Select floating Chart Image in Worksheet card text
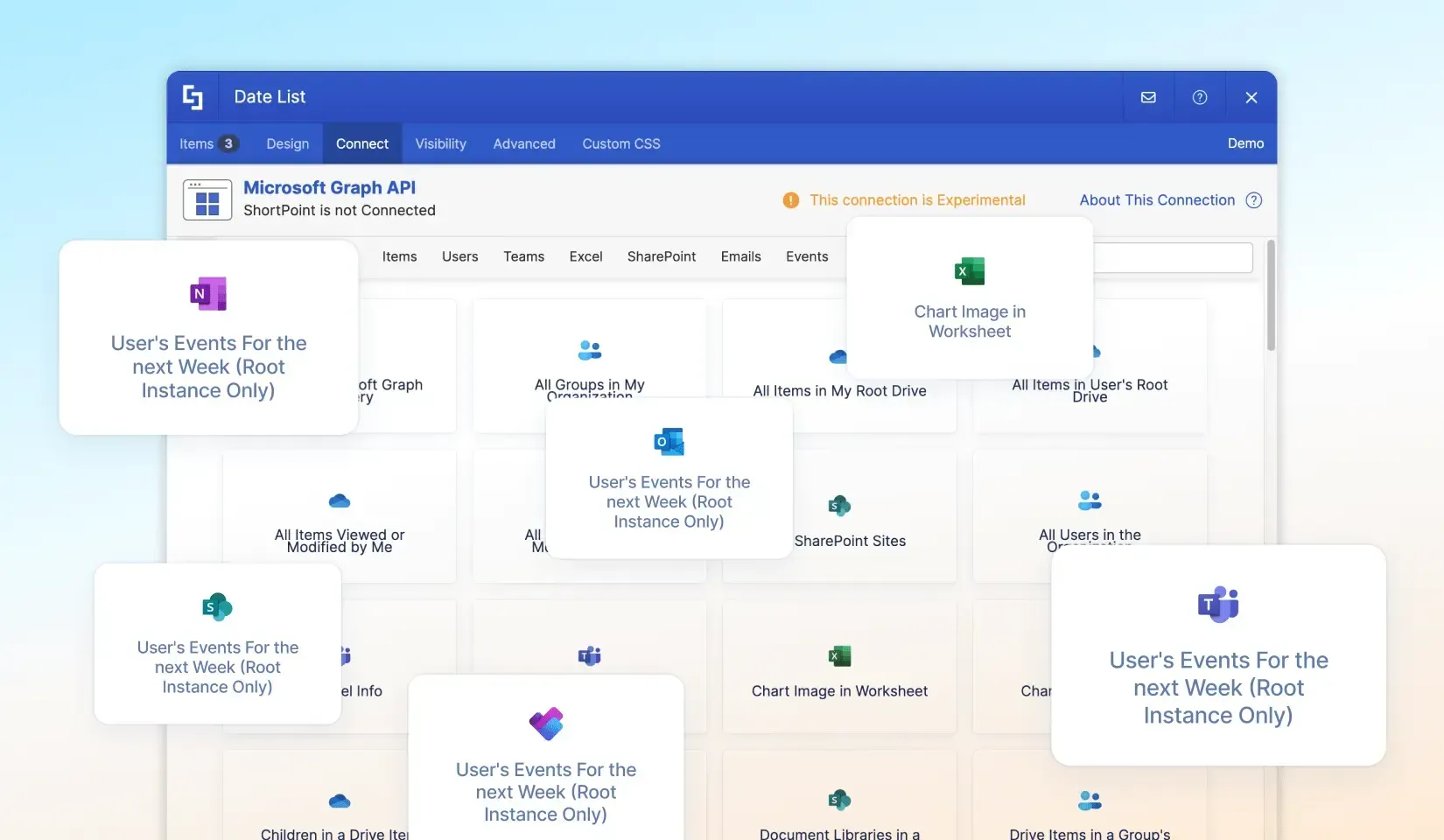The height and width of the screenshot is (840, 1444). 970,321
